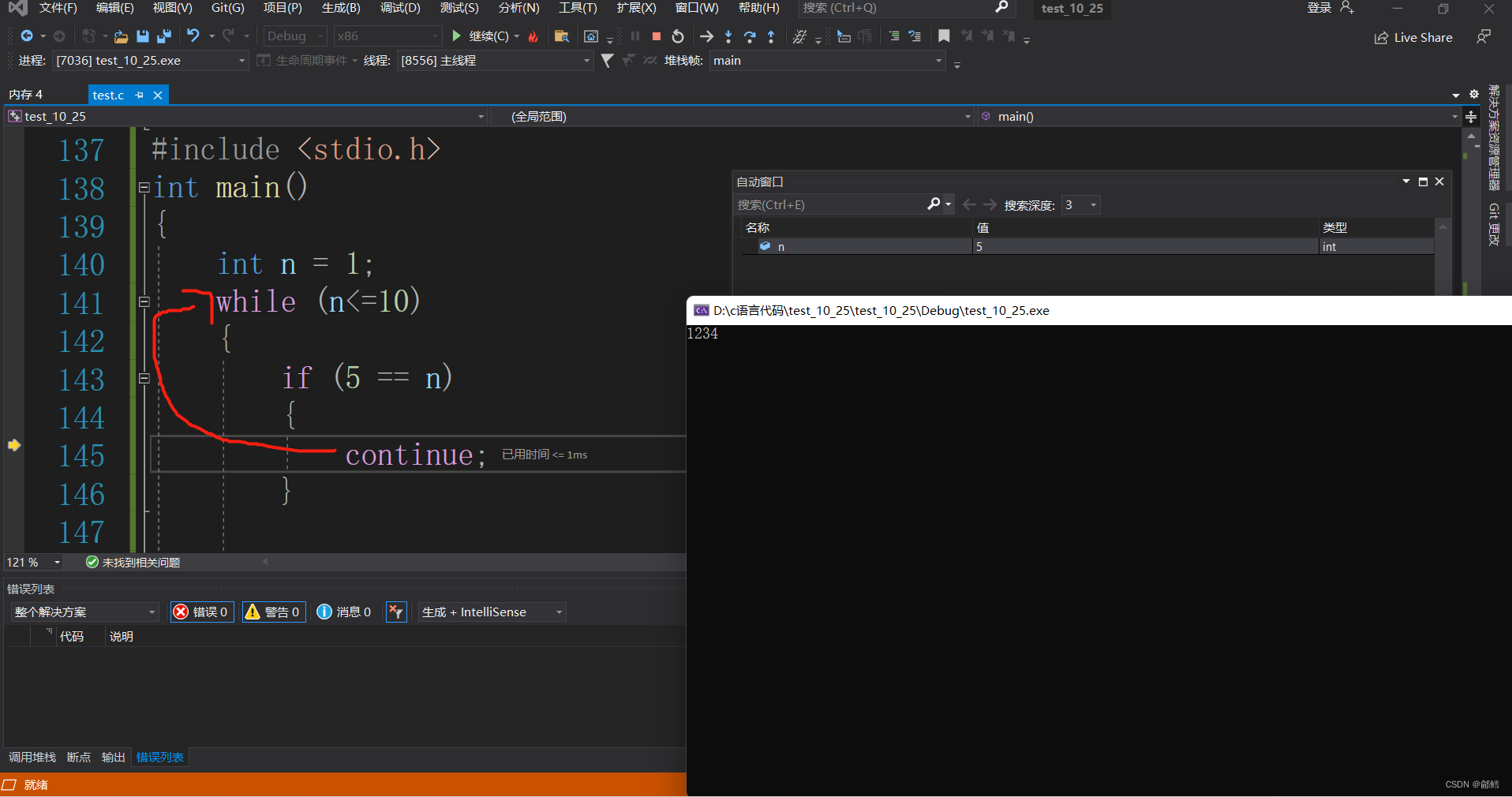Screen dimensions: 1512x797
Task: Step over the current statement
Action: (x=750, y=36)
